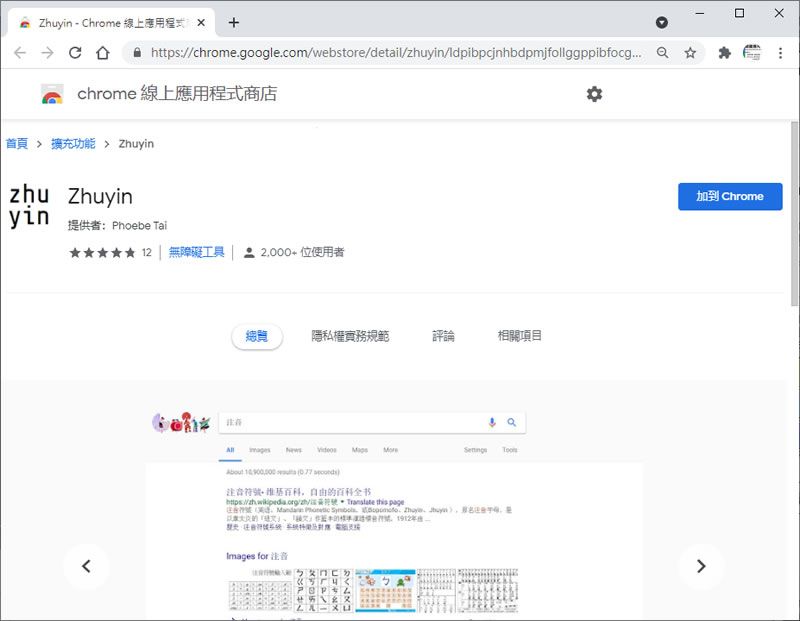
Task: Select the 總覽 tab
Action: [x=257, y=336]
